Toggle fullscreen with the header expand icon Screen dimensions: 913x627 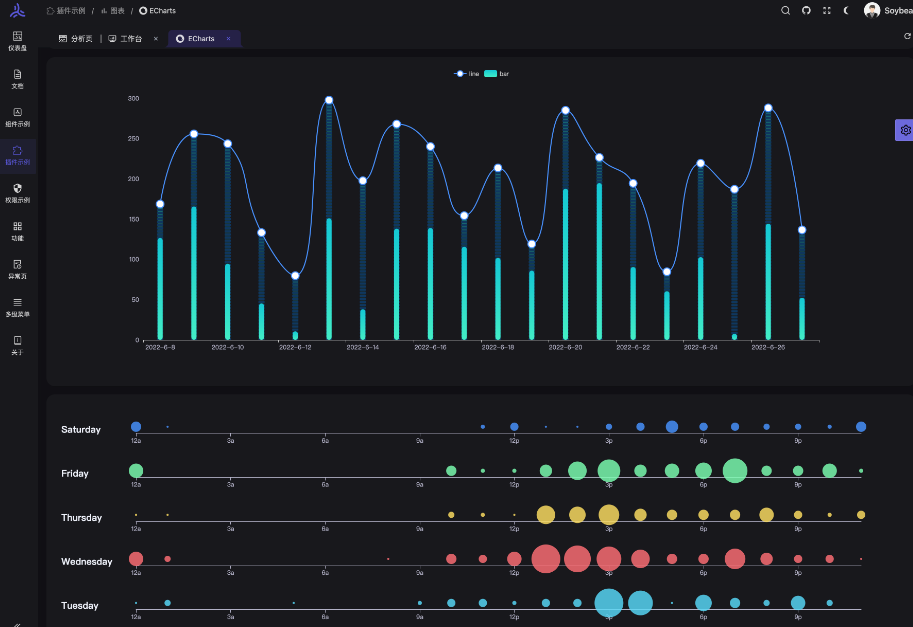[x=826, y=10]
